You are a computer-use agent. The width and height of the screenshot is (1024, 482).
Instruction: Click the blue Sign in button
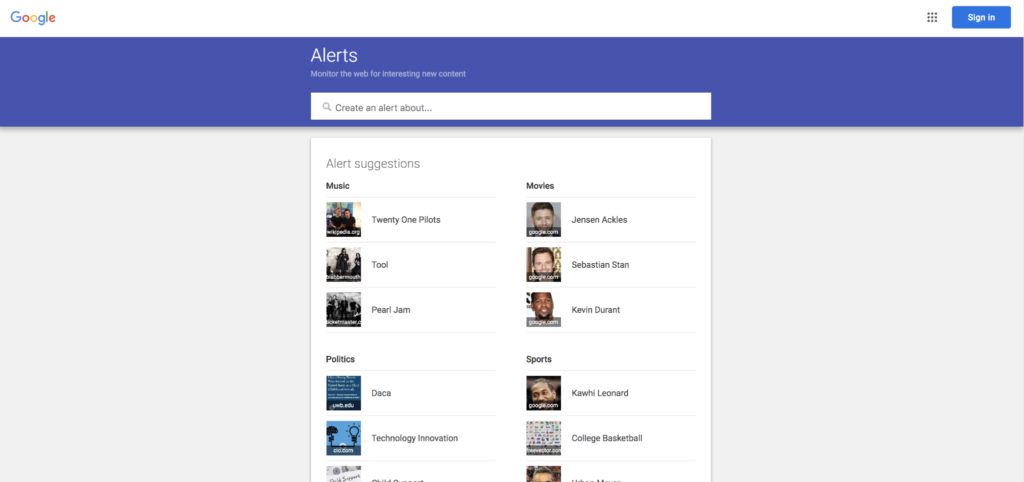981,18
